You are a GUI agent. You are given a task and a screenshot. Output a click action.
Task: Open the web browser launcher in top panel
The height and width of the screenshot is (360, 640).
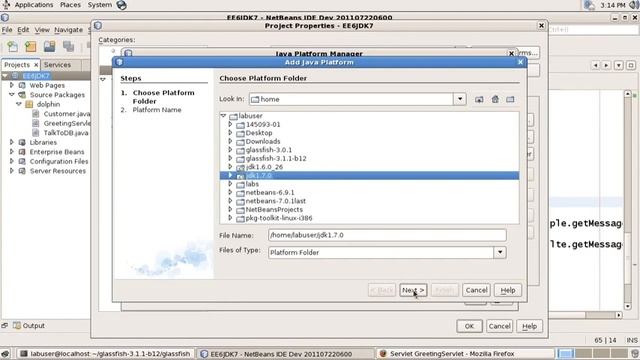click(121, 5)
